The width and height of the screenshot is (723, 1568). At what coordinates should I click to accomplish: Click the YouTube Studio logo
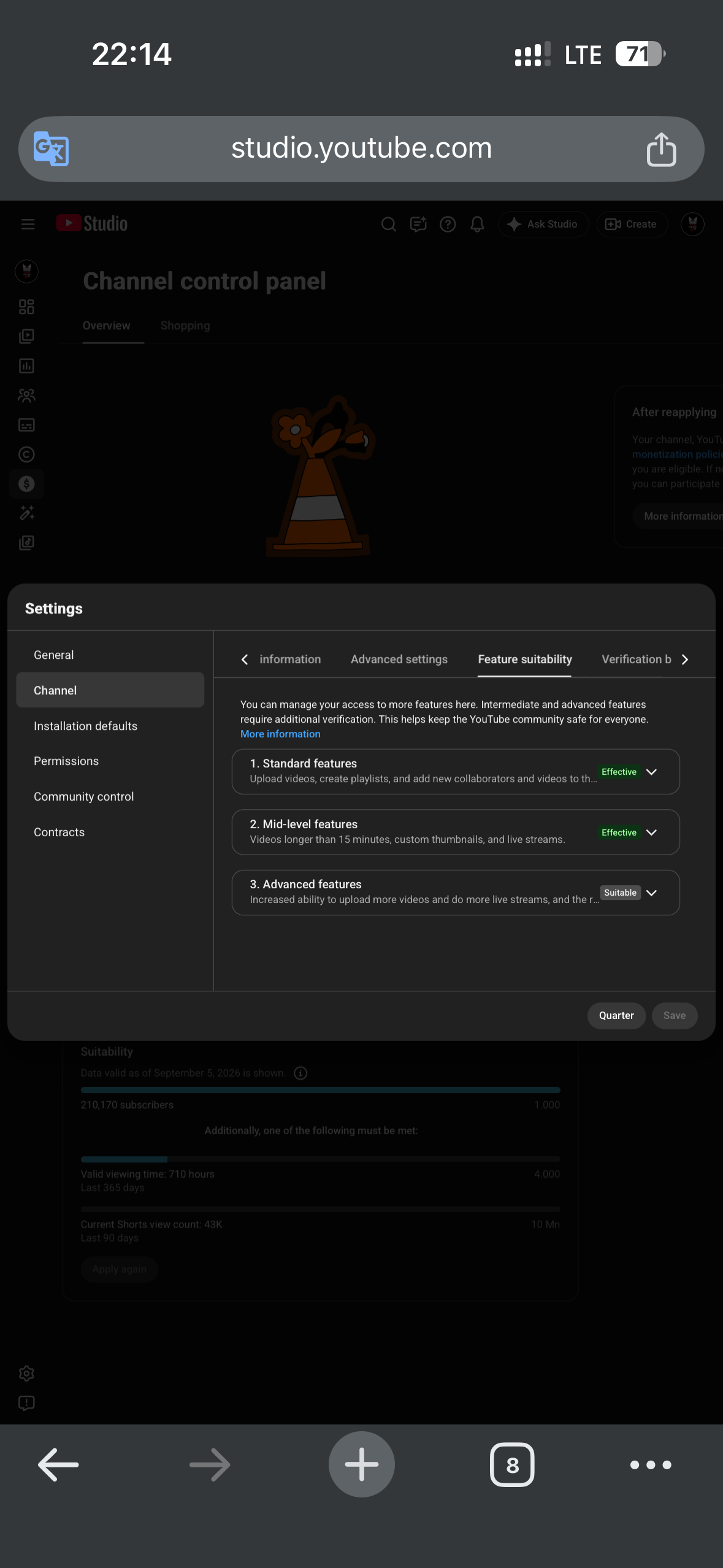[92, 223]
